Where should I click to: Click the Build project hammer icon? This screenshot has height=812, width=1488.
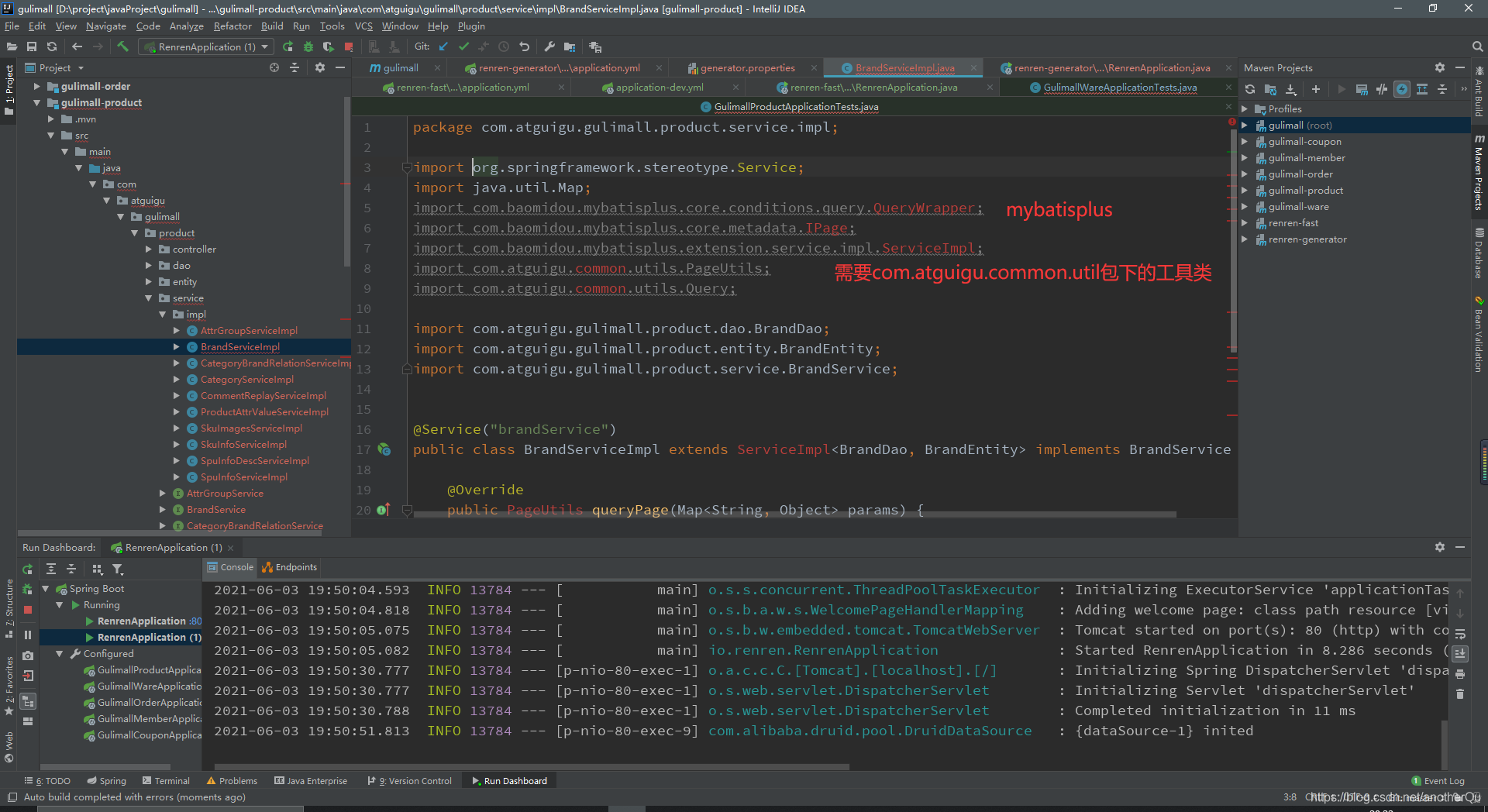[x=122, y=46]
